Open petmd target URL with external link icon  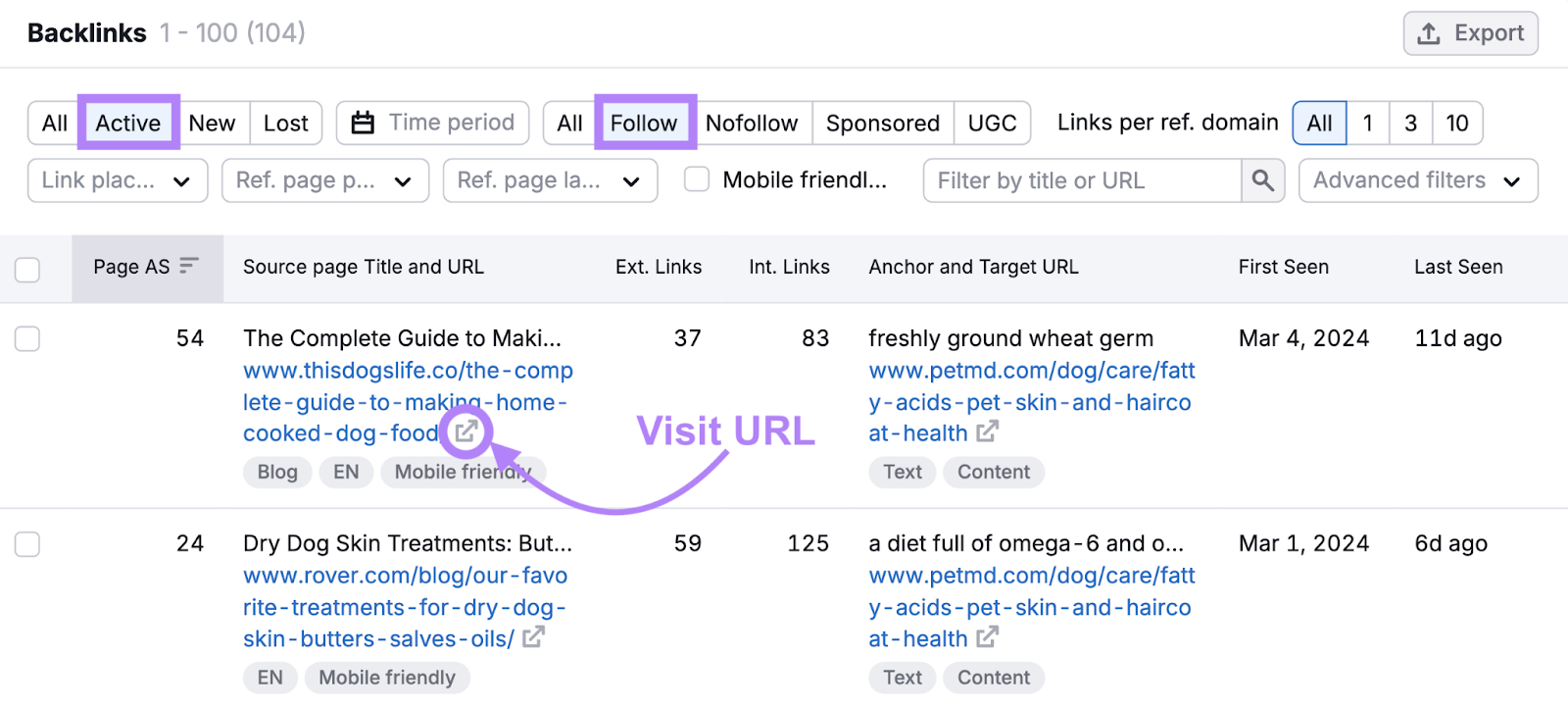point(989,432)
